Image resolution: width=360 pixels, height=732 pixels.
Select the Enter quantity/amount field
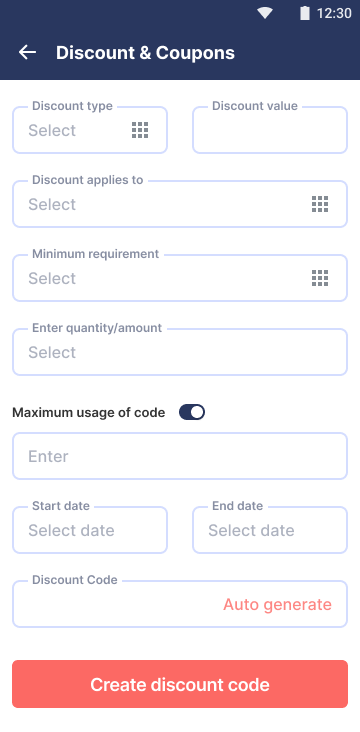click(x=180, y=352)
